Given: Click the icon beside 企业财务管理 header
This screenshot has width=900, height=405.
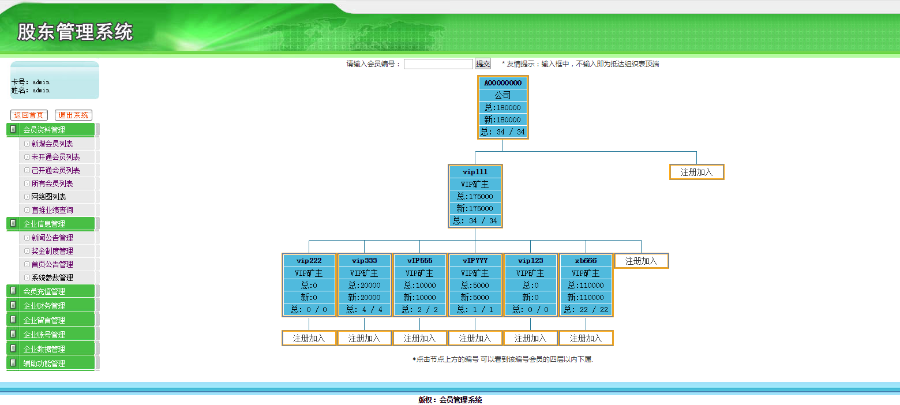Looking at the screenshot, I should point(13,305).
